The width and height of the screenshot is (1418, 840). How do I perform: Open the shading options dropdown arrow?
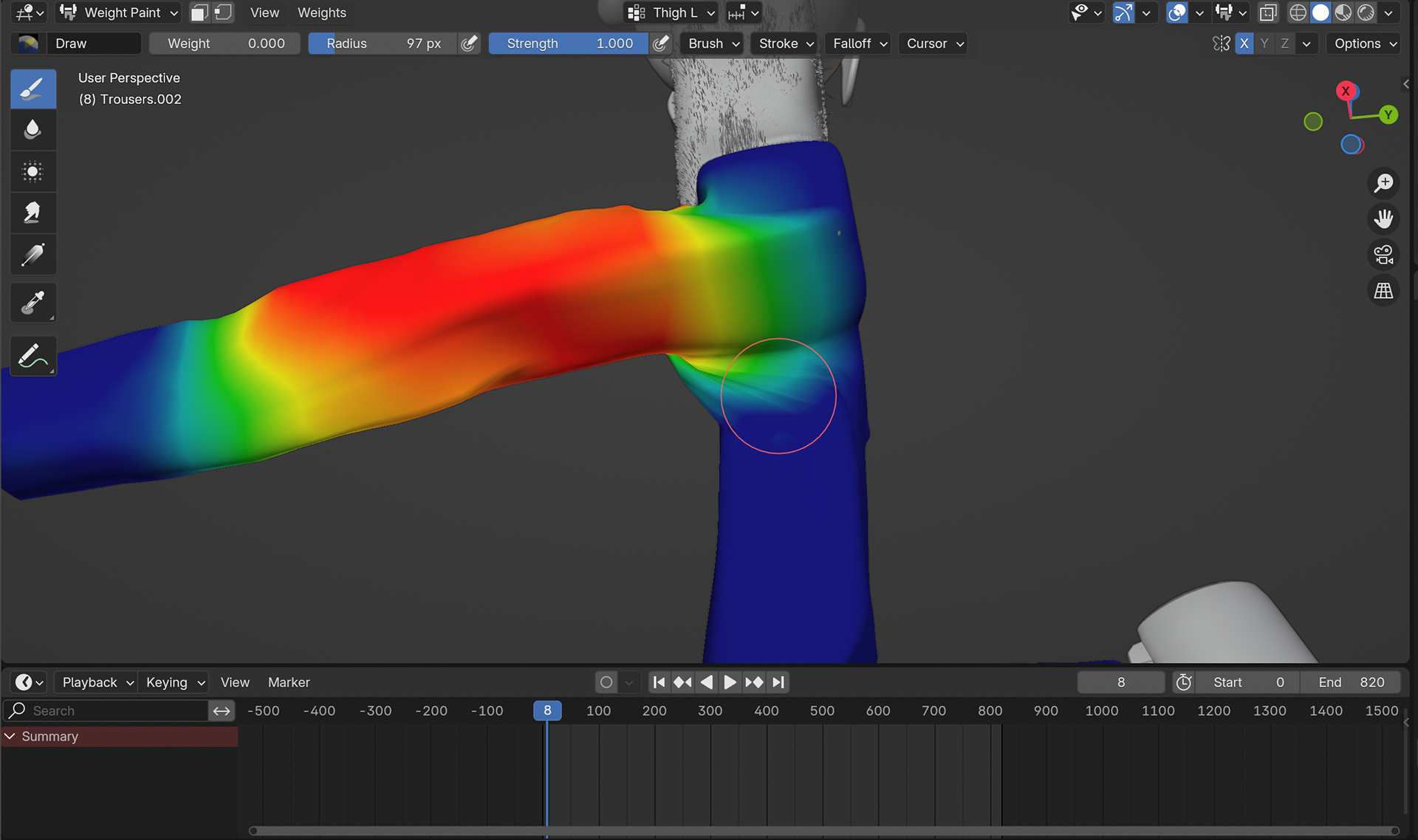[x=1388, y=13]
